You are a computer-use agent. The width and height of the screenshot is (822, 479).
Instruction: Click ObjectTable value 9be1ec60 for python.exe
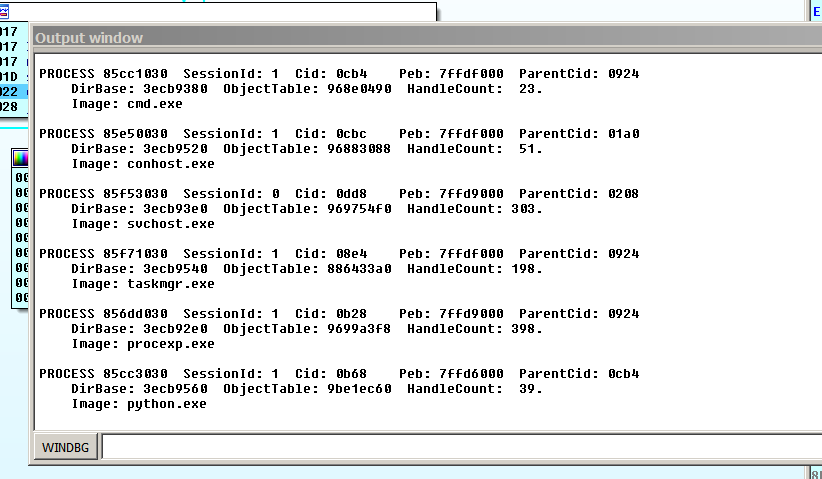(359, 389)
